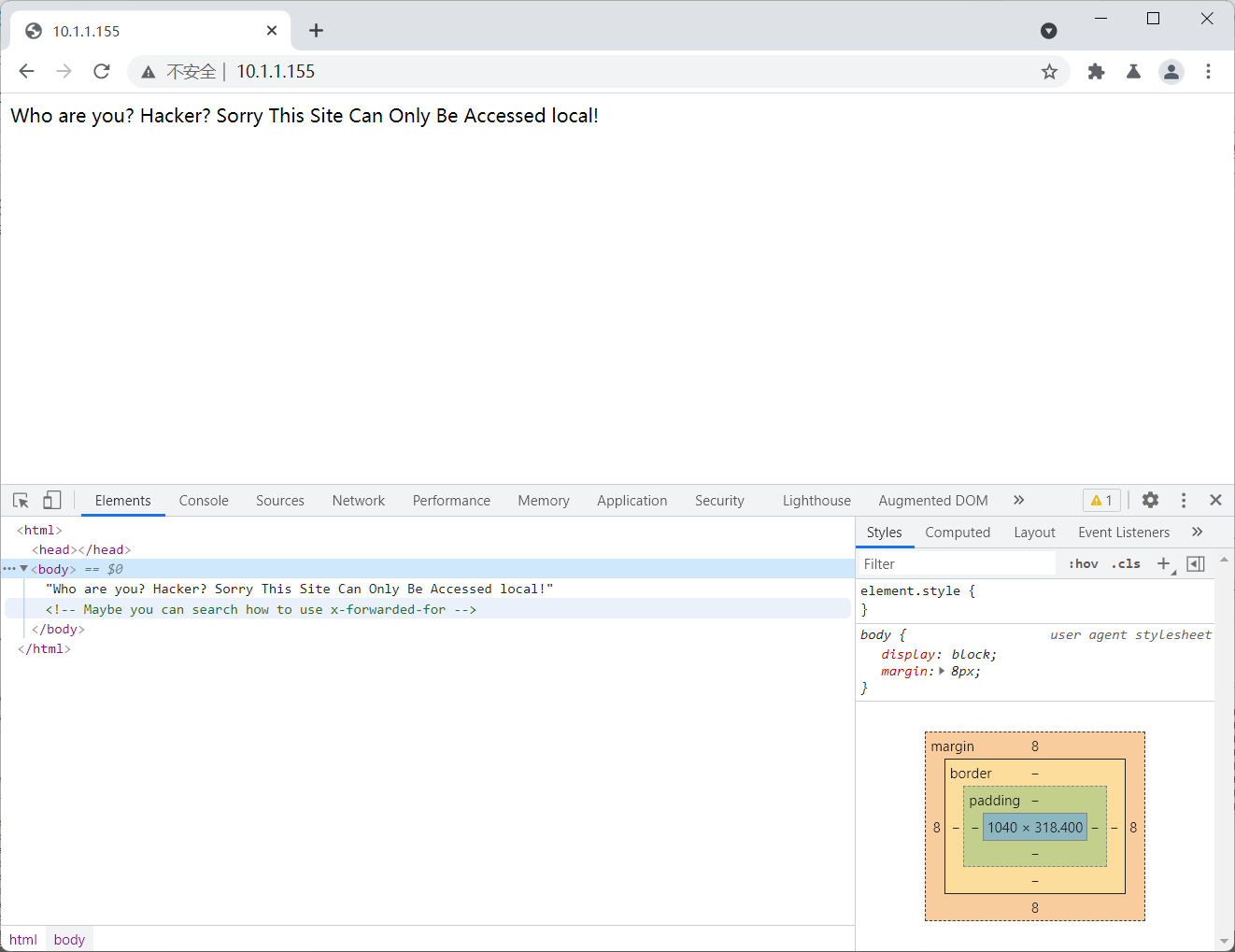Click the tab search dropdown circle icon
This screenshot has width=1235, height=952.
click(1049, 31)
